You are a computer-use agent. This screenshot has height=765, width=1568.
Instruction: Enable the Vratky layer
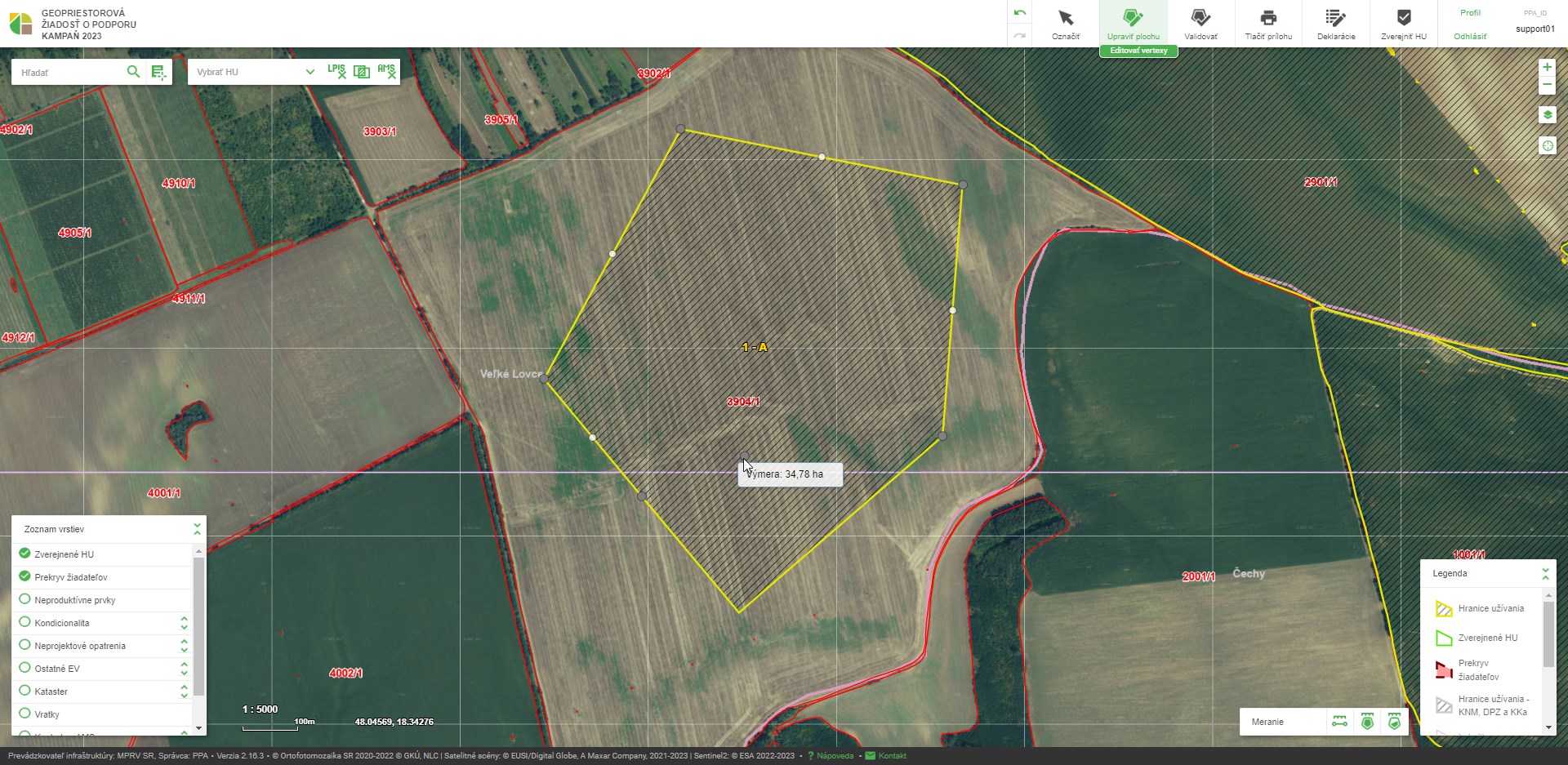(x=24, y=714)
